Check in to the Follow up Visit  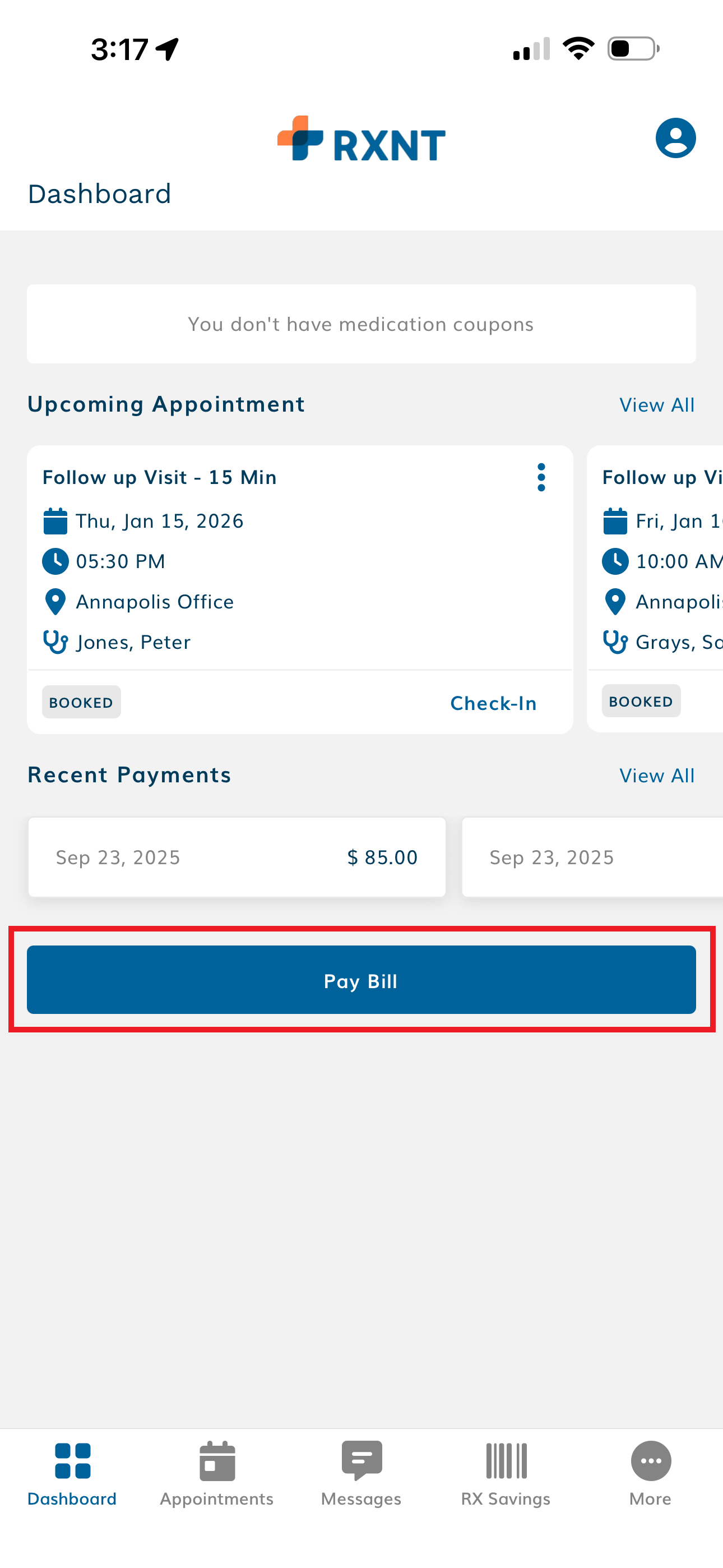pos(493,703)
